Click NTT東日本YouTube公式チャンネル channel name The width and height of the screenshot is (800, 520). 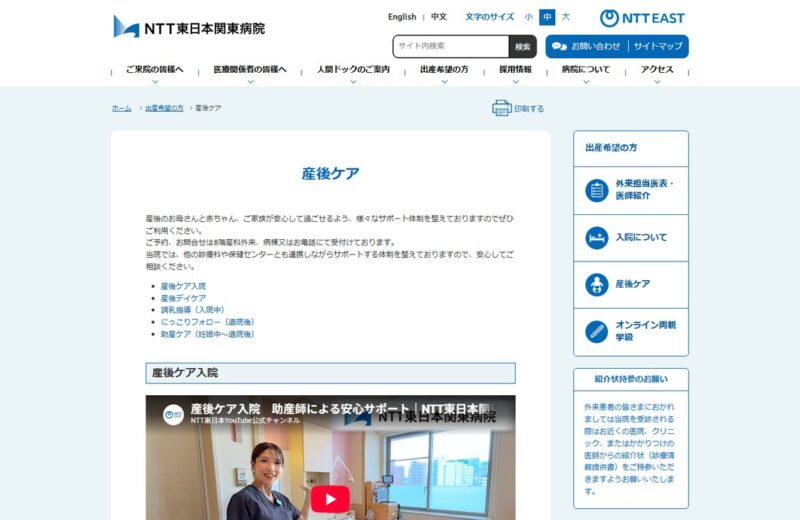point(245,421)
